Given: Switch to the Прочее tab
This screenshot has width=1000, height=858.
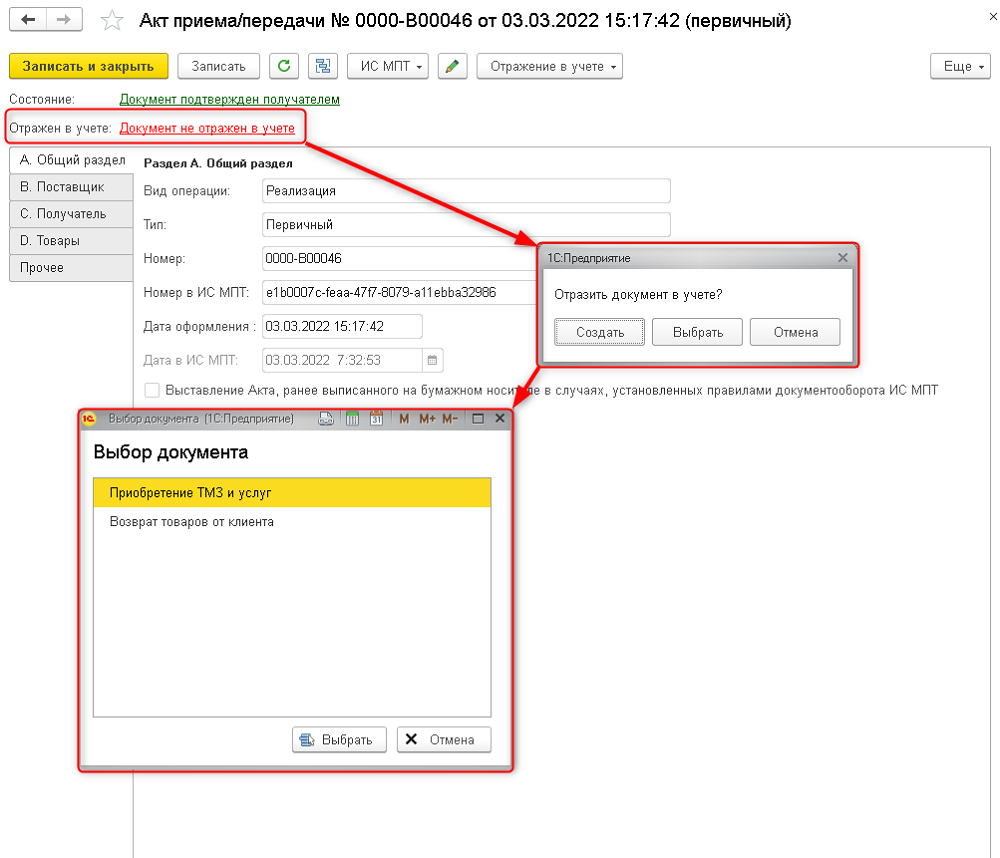Looking at the screenshot, I should [71, 267].
